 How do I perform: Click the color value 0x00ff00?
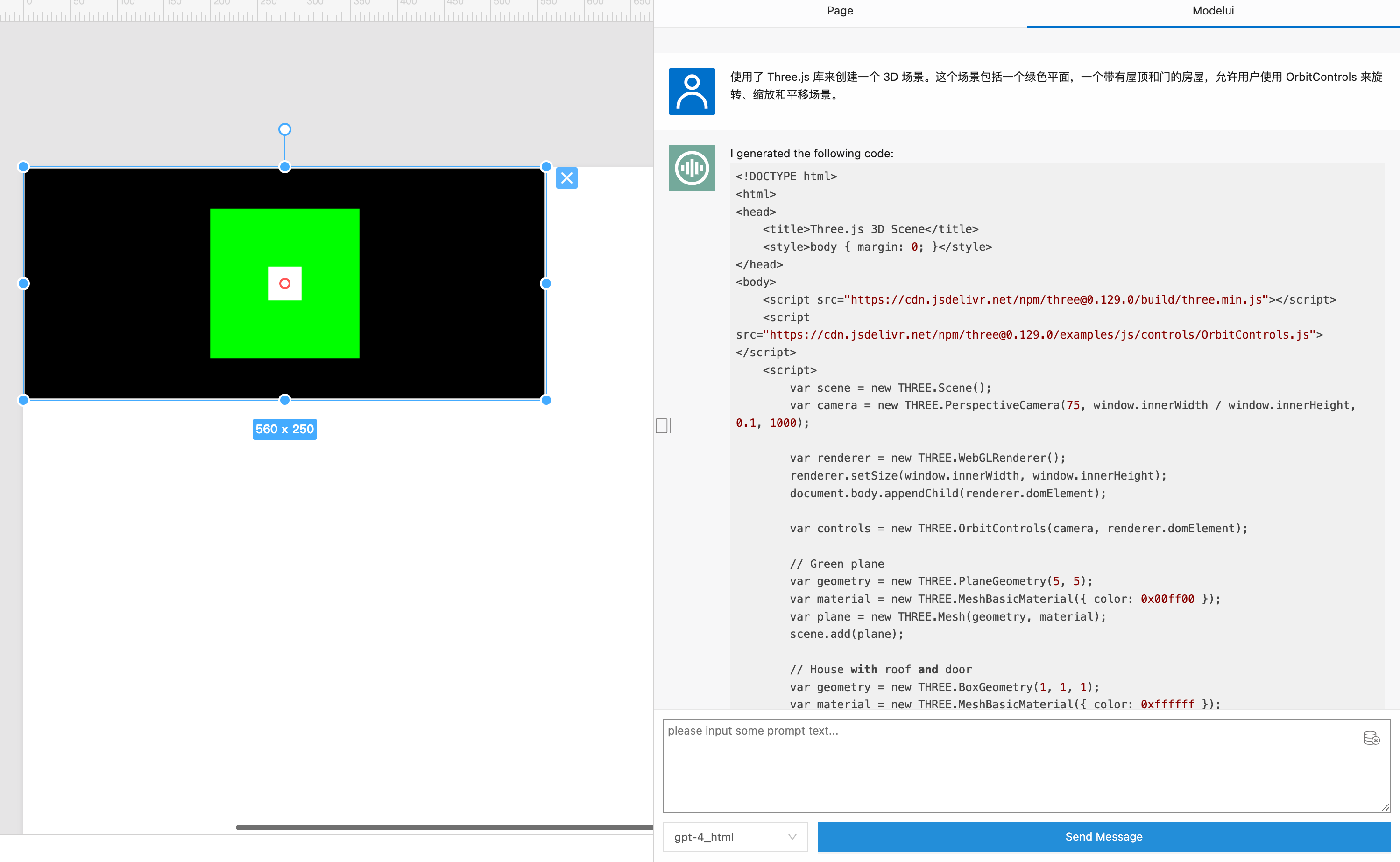click(x=1167, y=599)
